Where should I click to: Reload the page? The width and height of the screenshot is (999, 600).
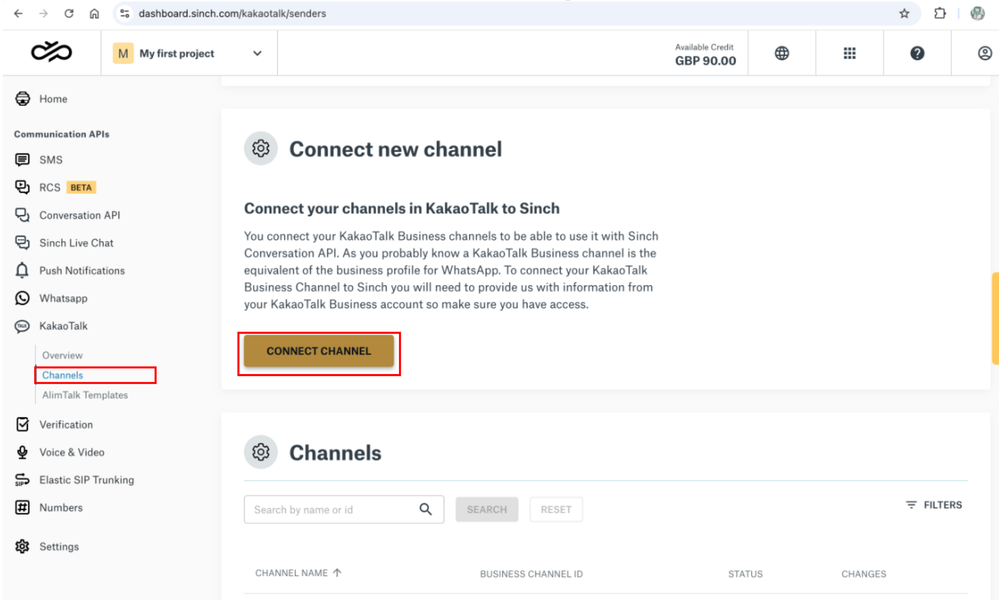coord(69,13)
